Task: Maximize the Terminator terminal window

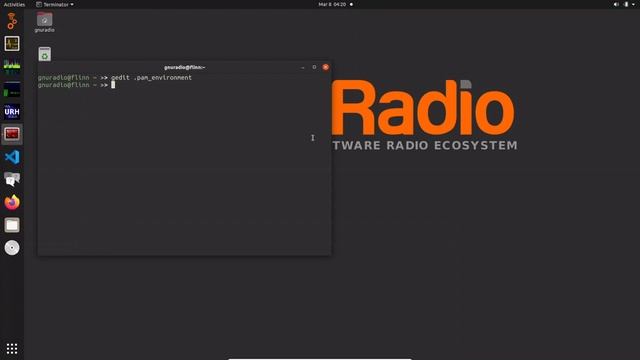Action: 314,67
